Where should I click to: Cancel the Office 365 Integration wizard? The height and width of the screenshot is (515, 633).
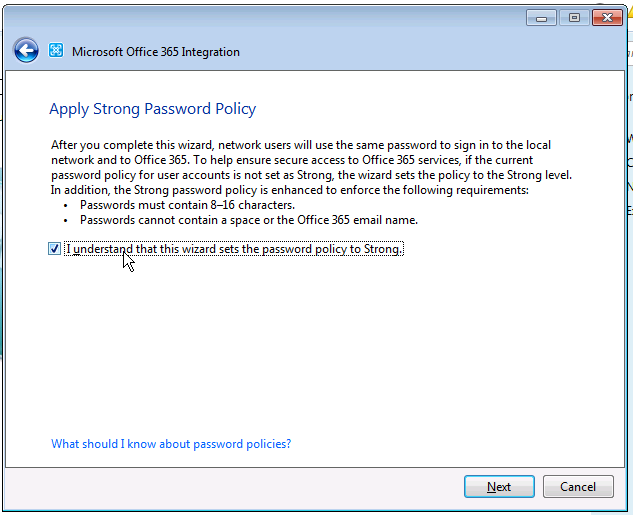(x=578, y=487)
